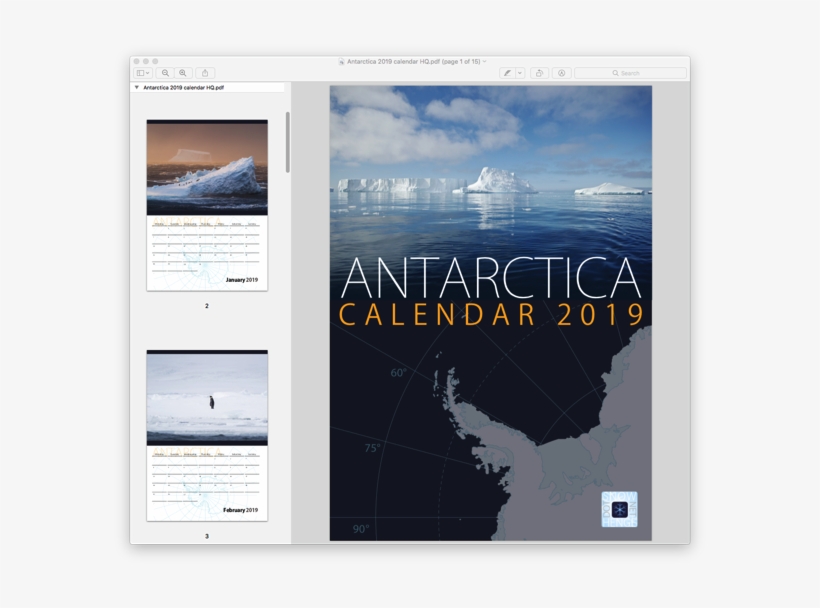
Task: Click the PDF document icon in title bar
Action: pyautogui.click(x=341, y=61)
